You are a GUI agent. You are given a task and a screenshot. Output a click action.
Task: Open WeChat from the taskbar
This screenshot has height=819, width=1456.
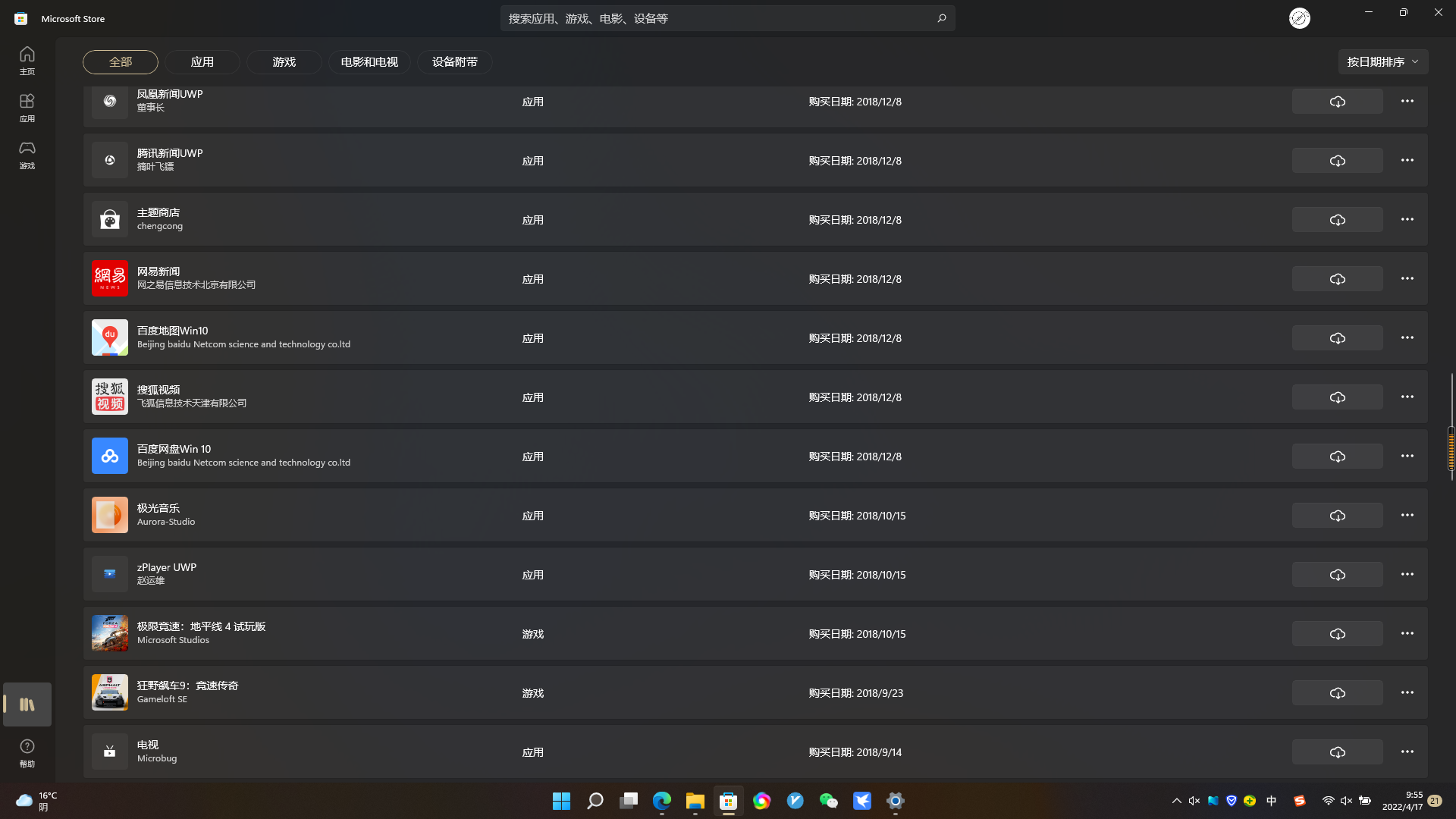[828, 801]
